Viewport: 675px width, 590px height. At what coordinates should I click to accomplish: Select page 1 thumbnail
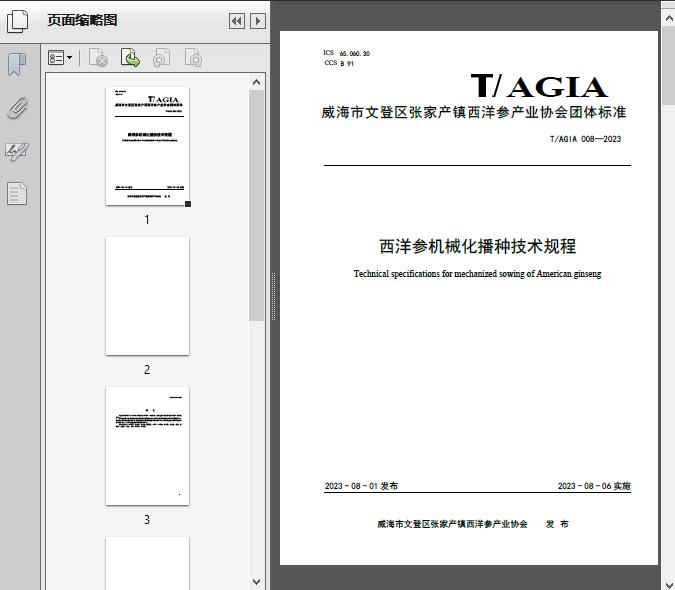click(147, 146)
